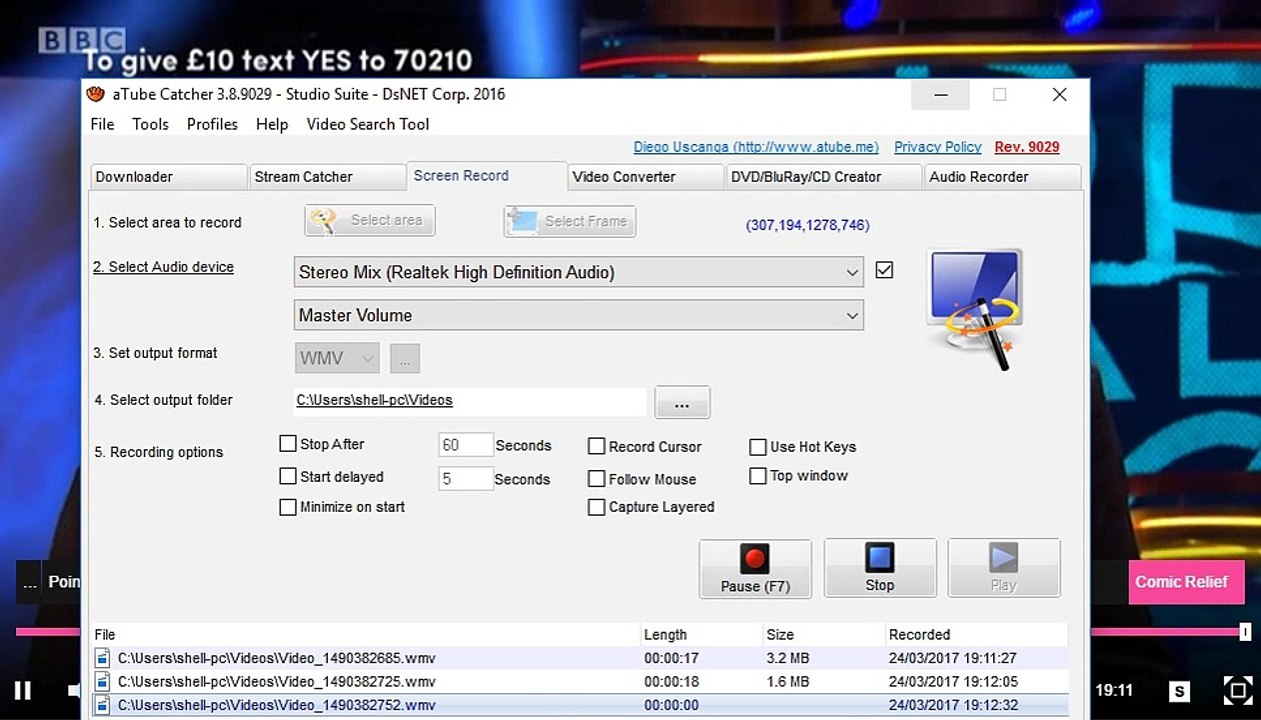Maximize the aTube Catcher window
The width and height of the screenshot is (1261, 720).
[999, 95]
